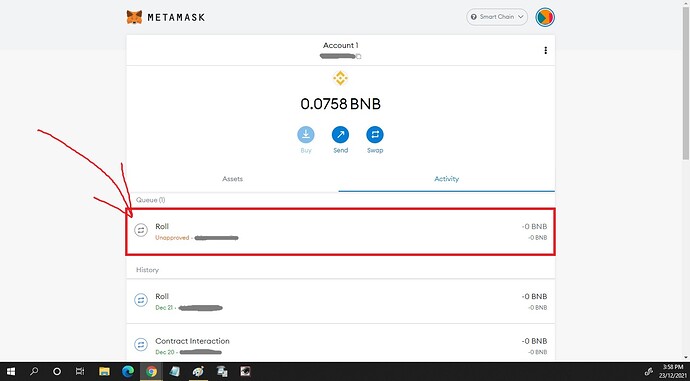Screen dimensions: 690x381
Task: Click the MetaMask fox logo
Action: tap(134, 17)
